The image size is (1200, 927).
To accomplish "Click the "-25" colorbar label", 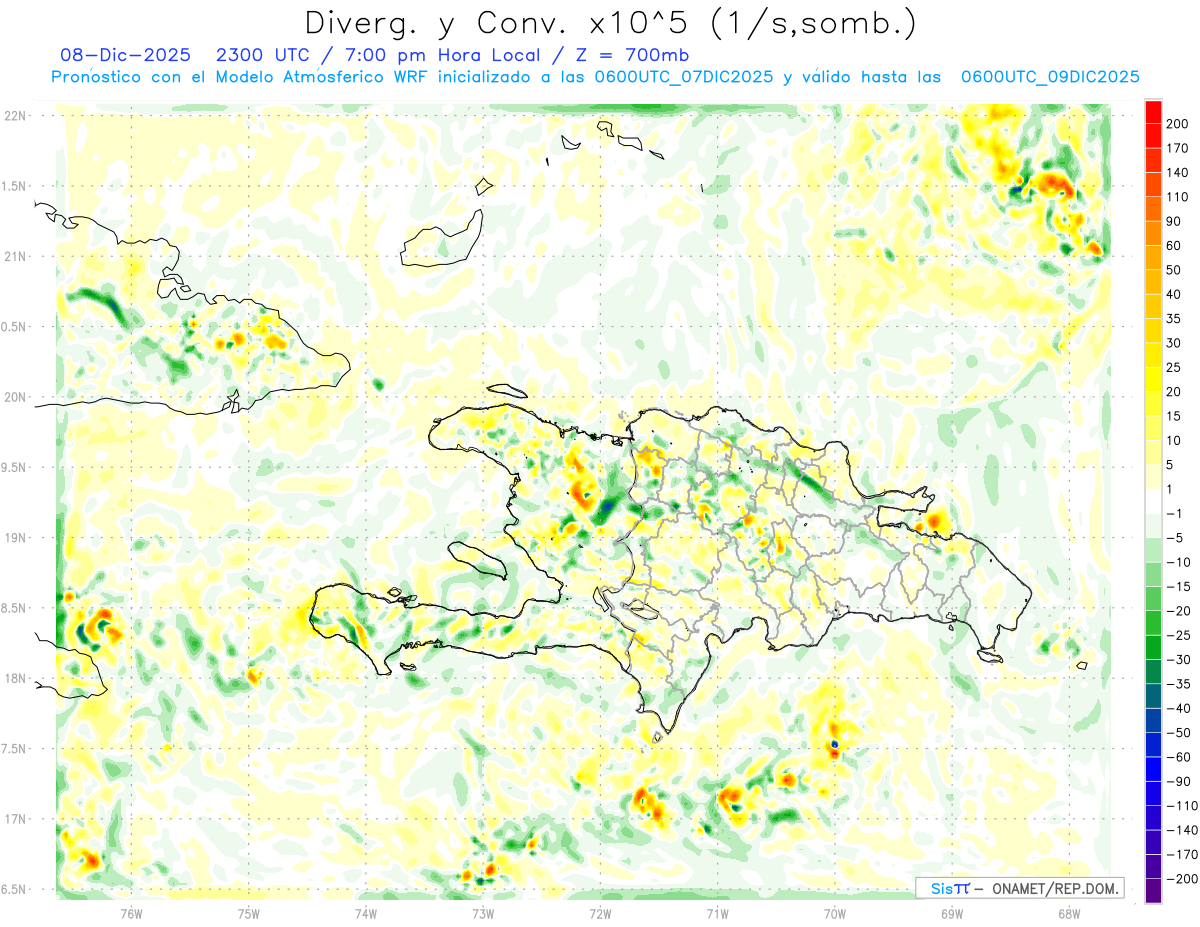I will [x=1181, y=635].
